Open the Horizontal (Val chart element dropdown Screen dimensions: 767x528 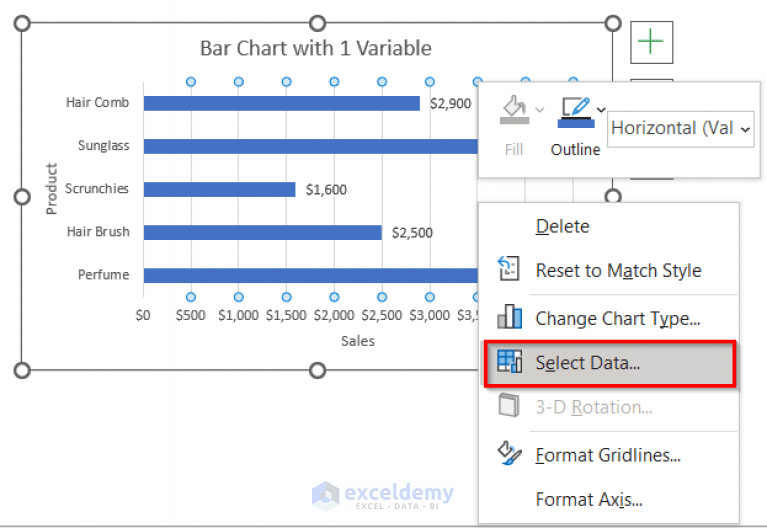[680, 129]
